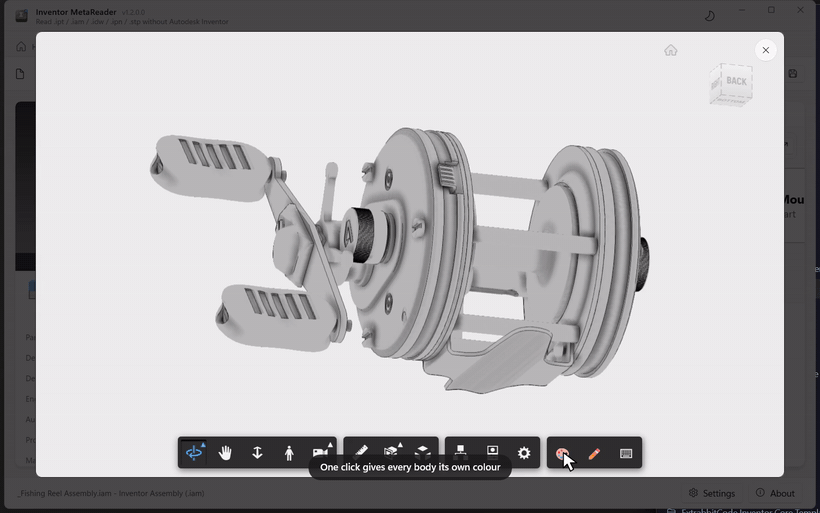The image size is (820, 513).
Task: Click palette icon to colour every body
Action: tap(562, 453)
